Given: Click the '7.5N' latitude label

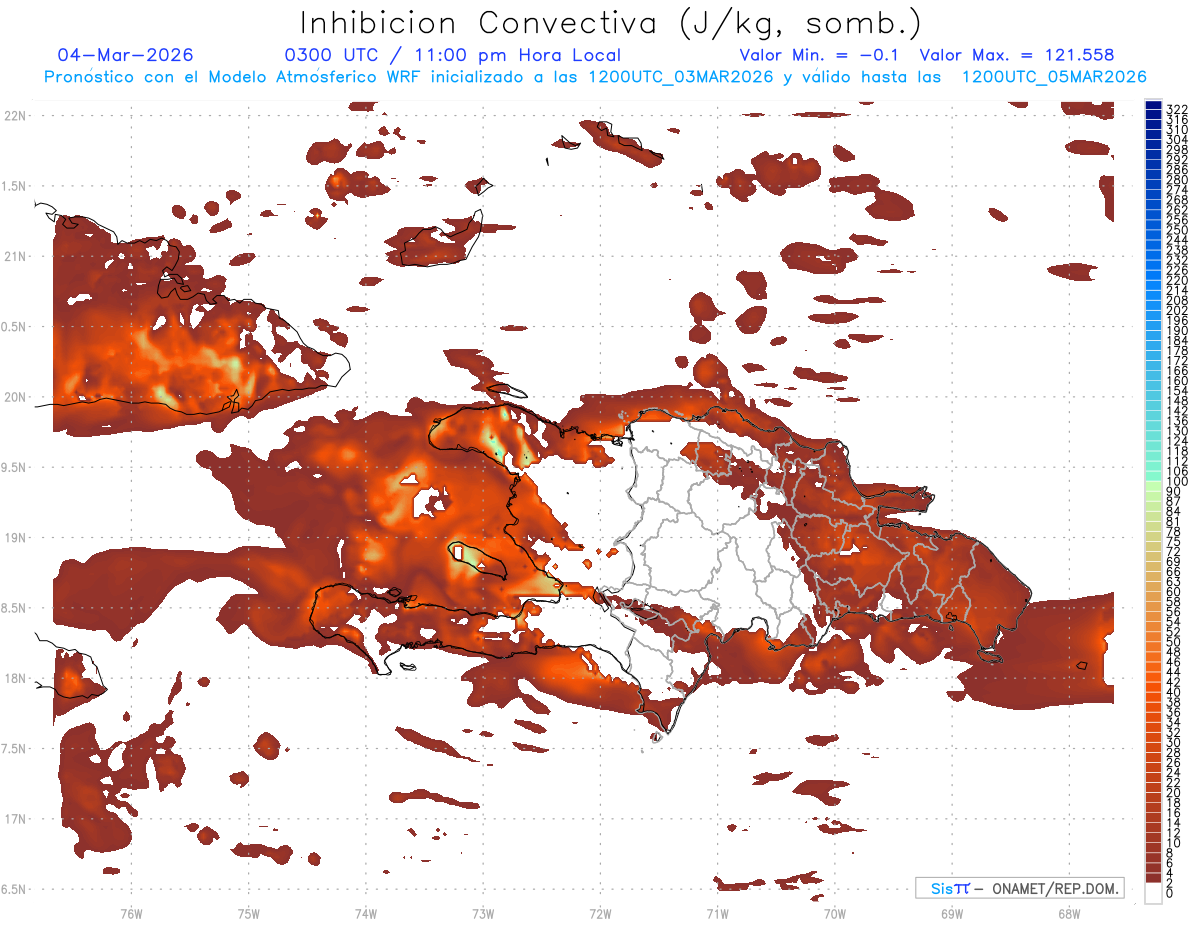Looking at the screenshot, I should tap(15, 748).
